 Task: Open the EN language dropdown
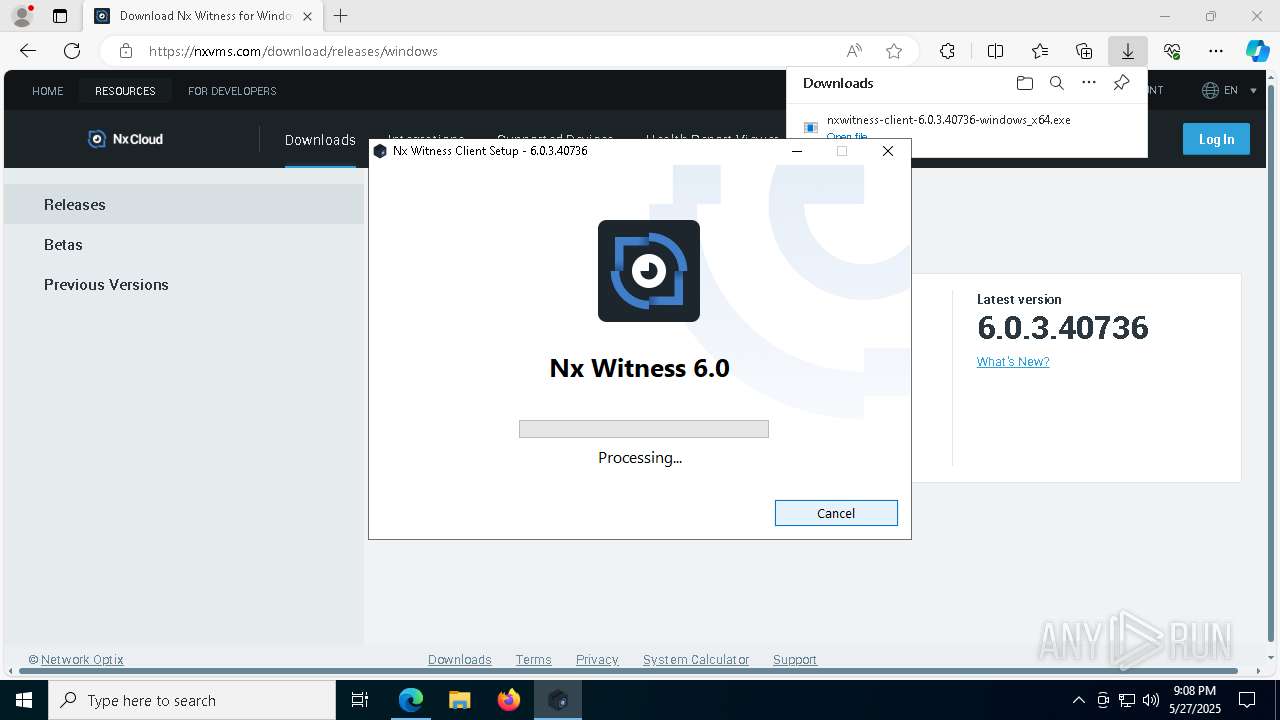pyautogui.click(x=1229, y=90)
